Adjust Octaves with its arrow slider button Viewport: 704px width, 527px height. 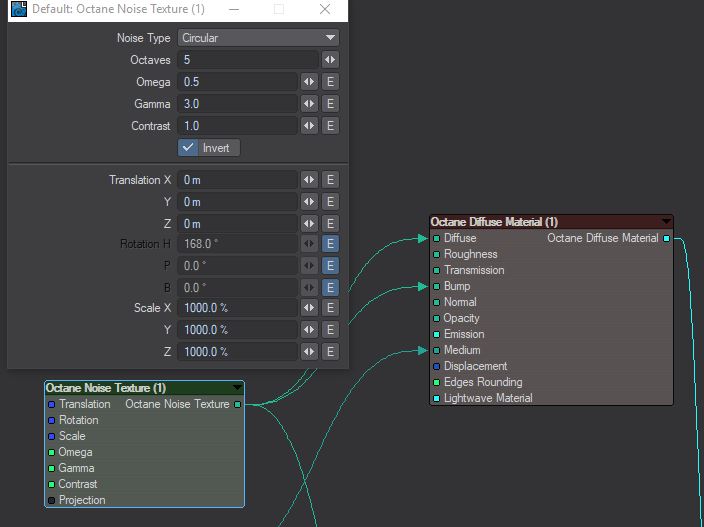(330, 60)
